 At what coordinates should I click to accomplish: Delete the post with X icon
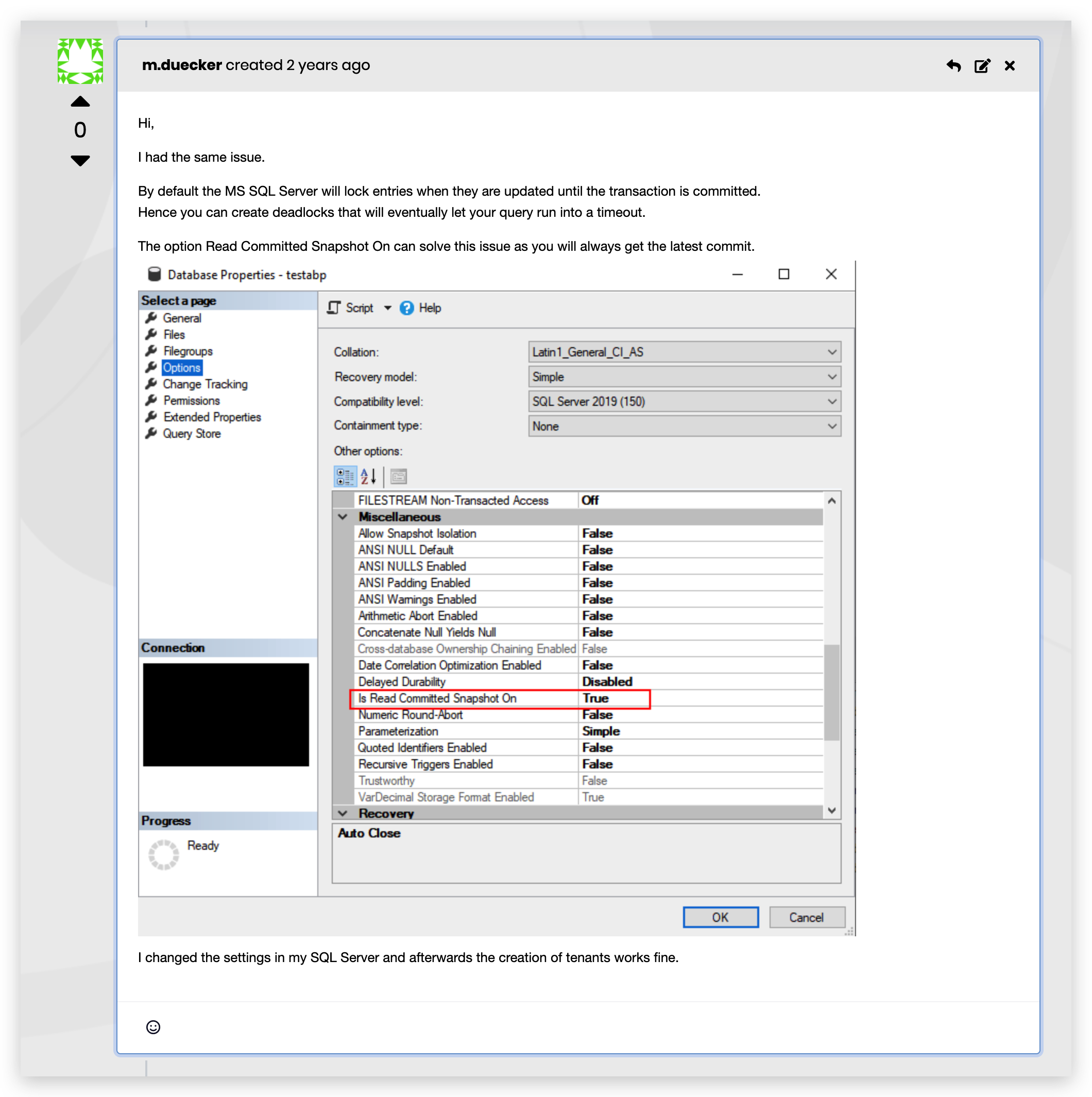[1009, 66]
